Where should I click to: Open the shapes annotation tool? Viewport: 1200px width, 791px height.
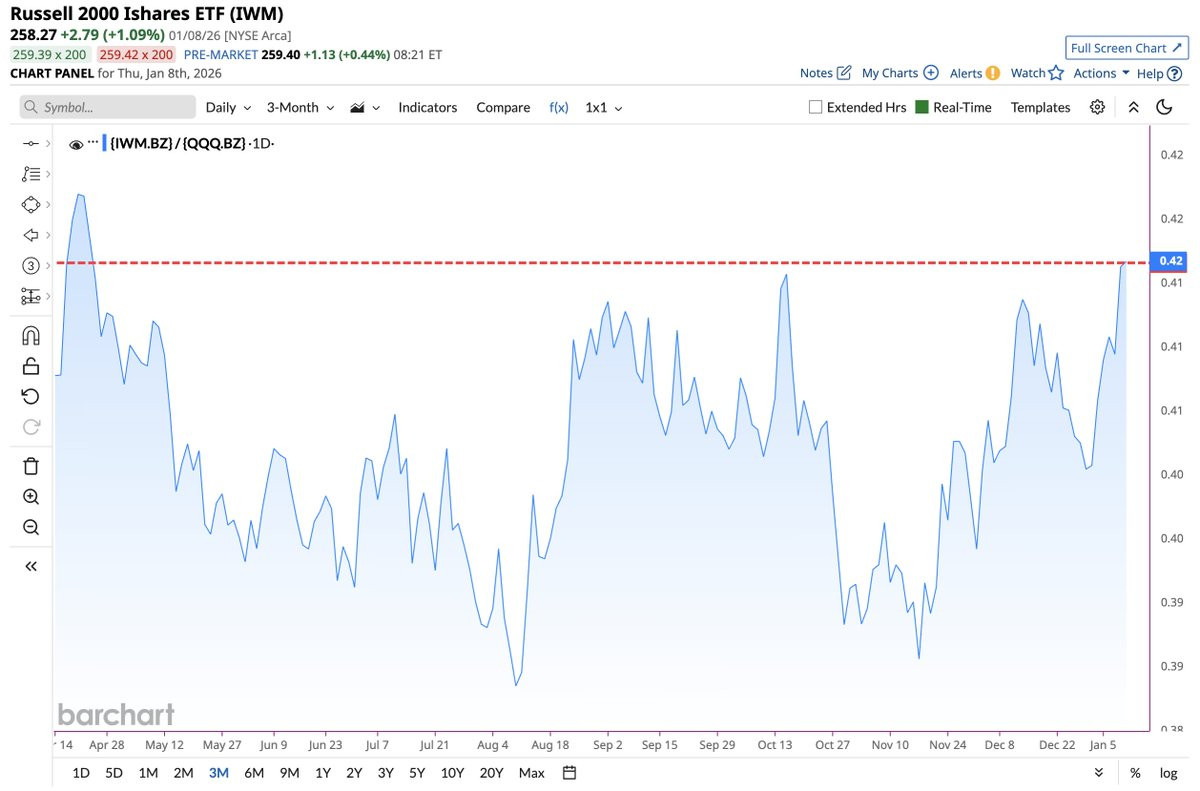coord(30,204)
